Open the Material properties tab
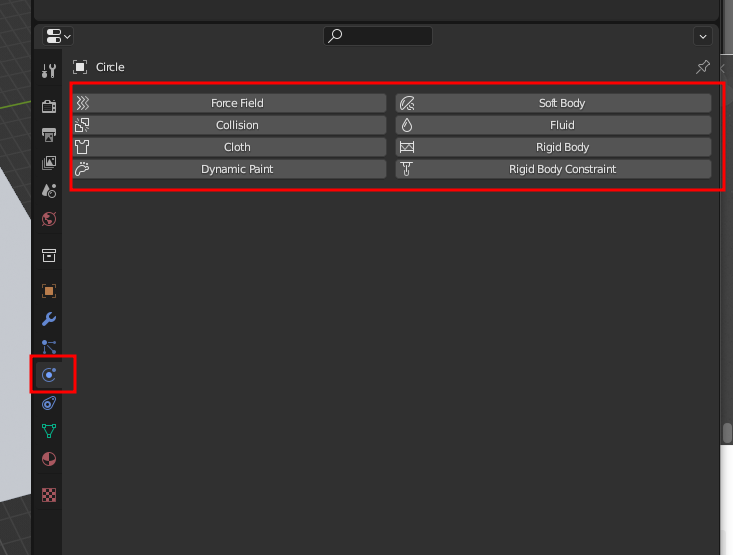 click(49, 459)
